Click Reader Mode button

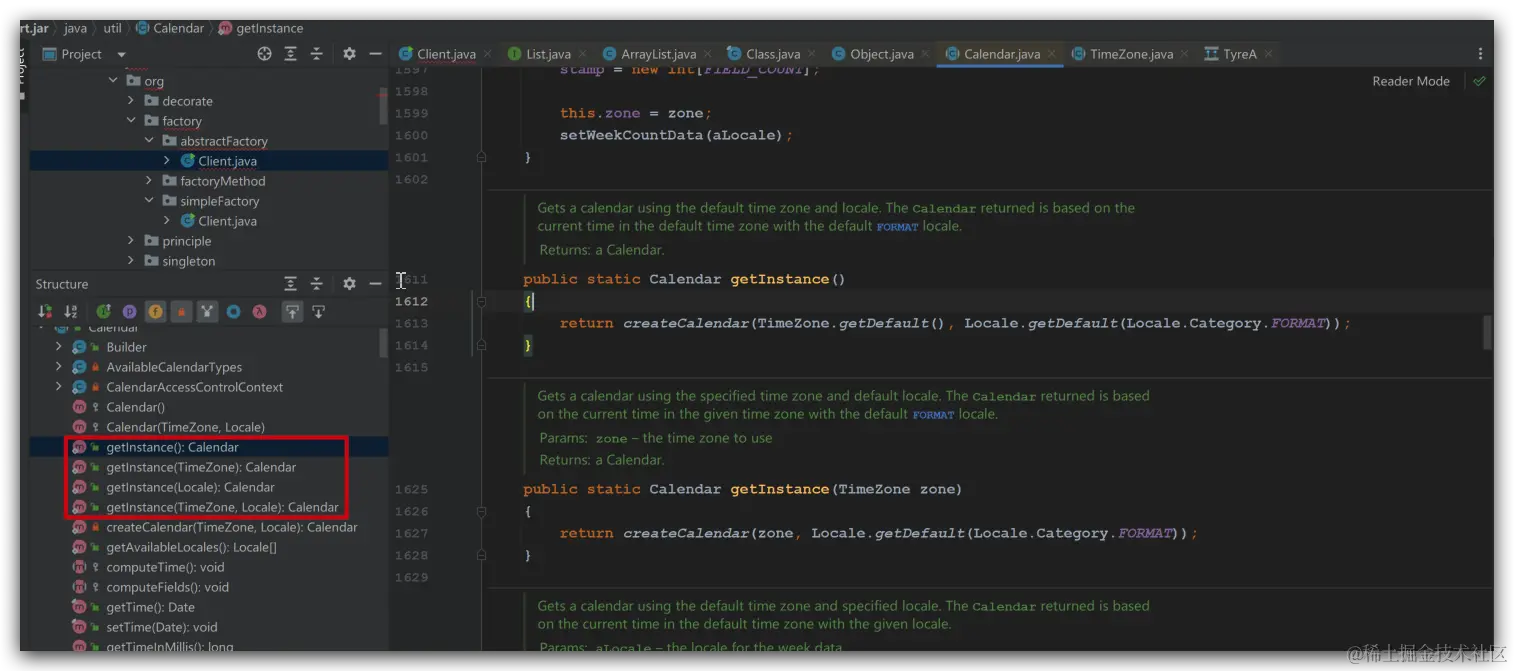click(1411, 81)
